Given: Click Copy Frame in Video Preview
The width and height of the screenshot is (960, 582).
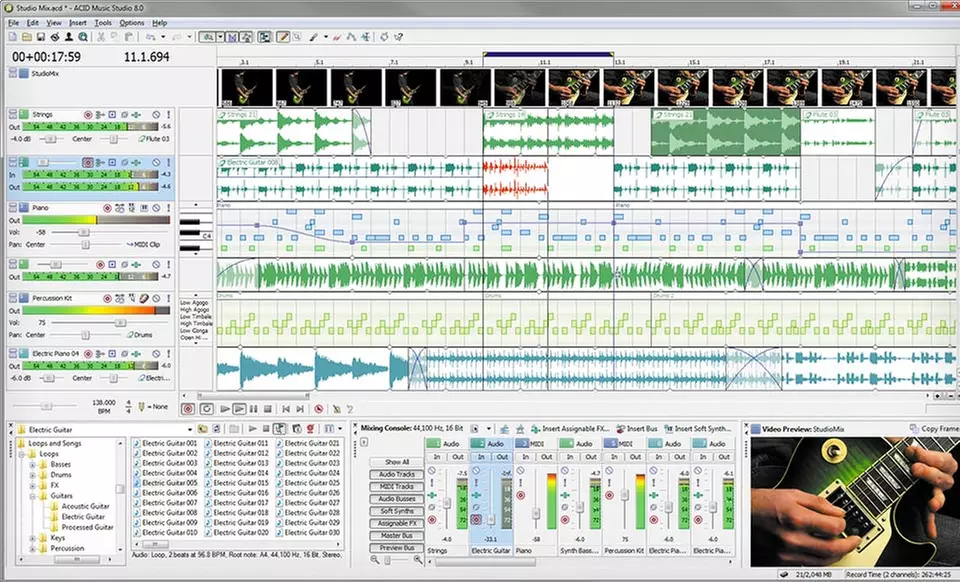Looking at the screenshot, I should click(934, 428).
